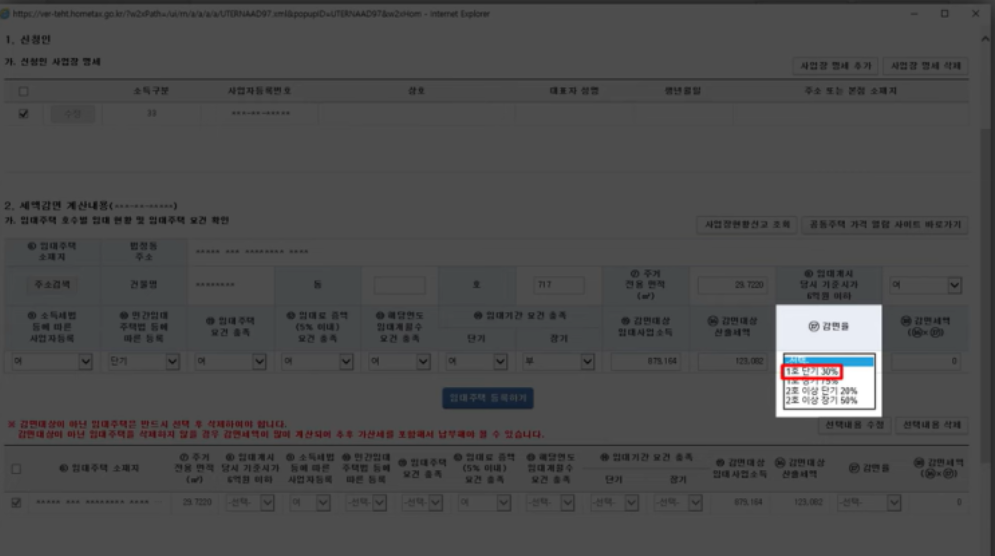This screenshot has height=556, width=995.
Task: Open the 임대료 증액 (5% 이내) dropdown in the input form
Action: click(x=317, y=361)
